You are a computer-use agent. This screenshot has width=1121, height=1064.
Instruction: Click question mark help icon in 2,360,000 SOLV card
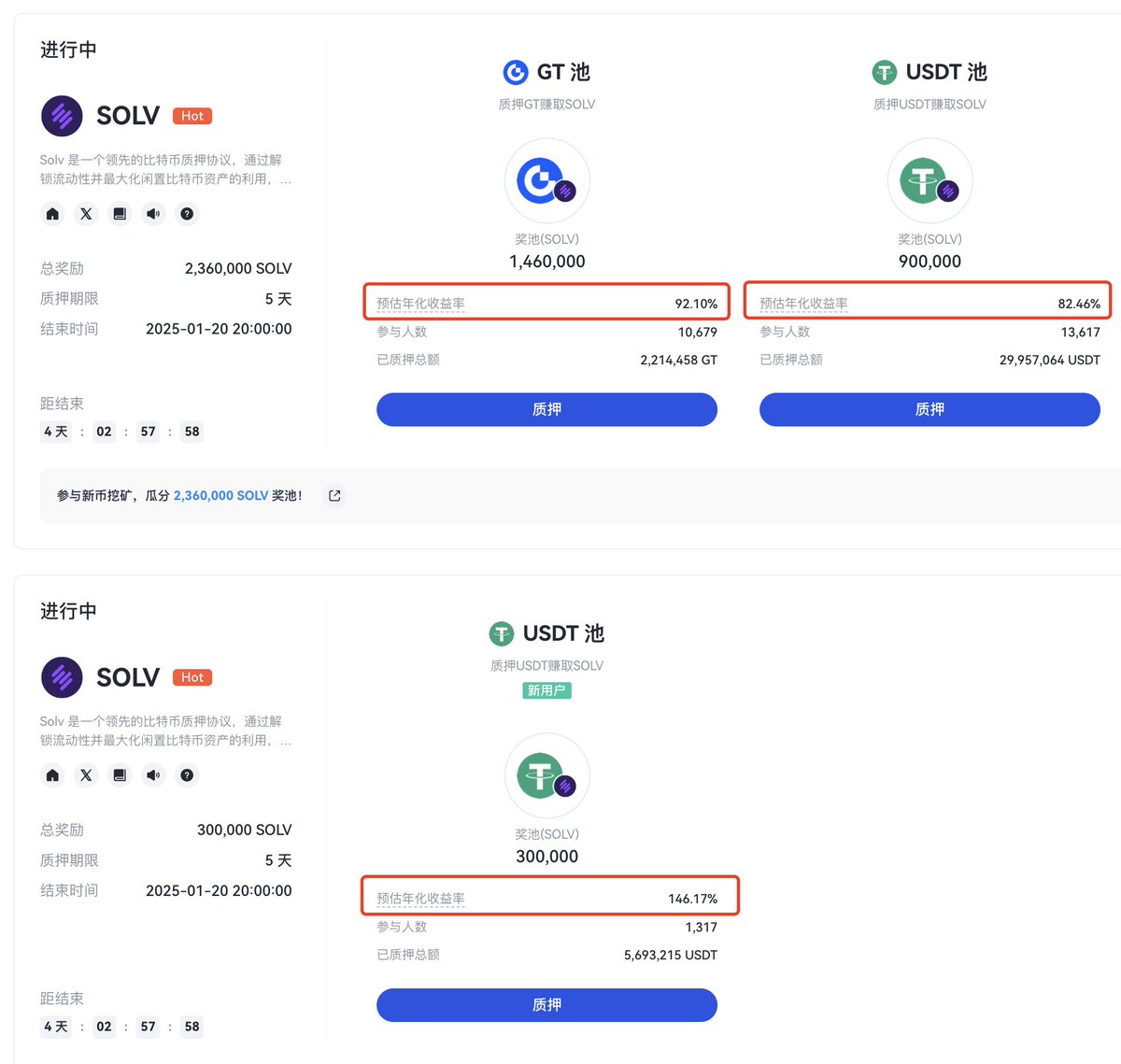coord(187,214)
